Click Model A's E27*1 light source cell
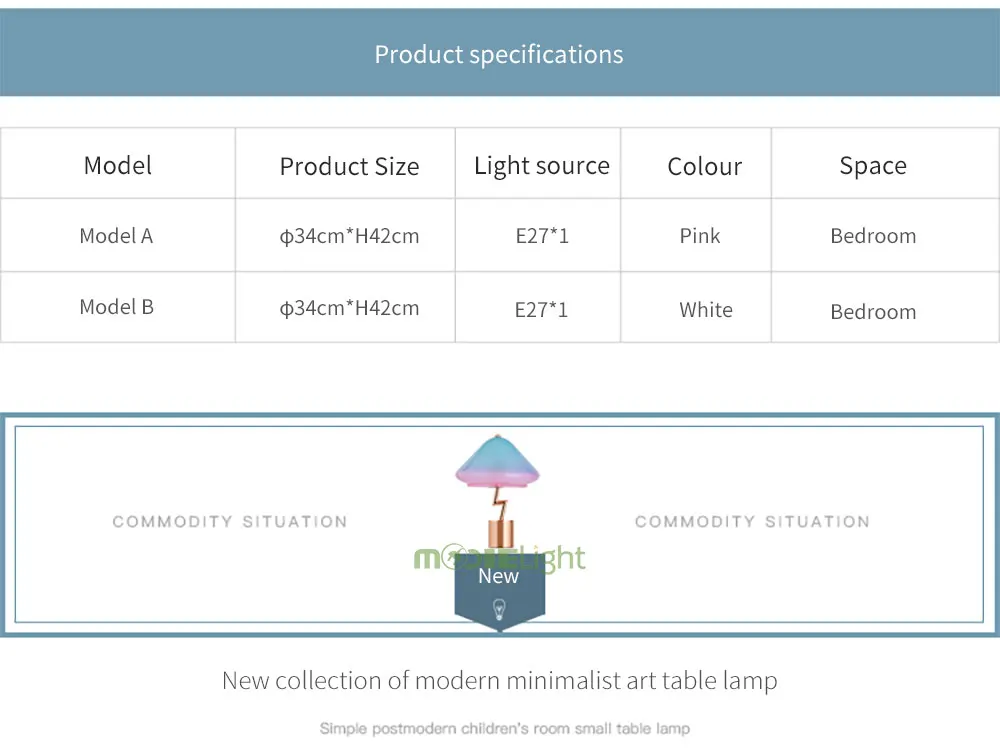1000x749 pixels. pyautogui.click(x=542, y=236)
